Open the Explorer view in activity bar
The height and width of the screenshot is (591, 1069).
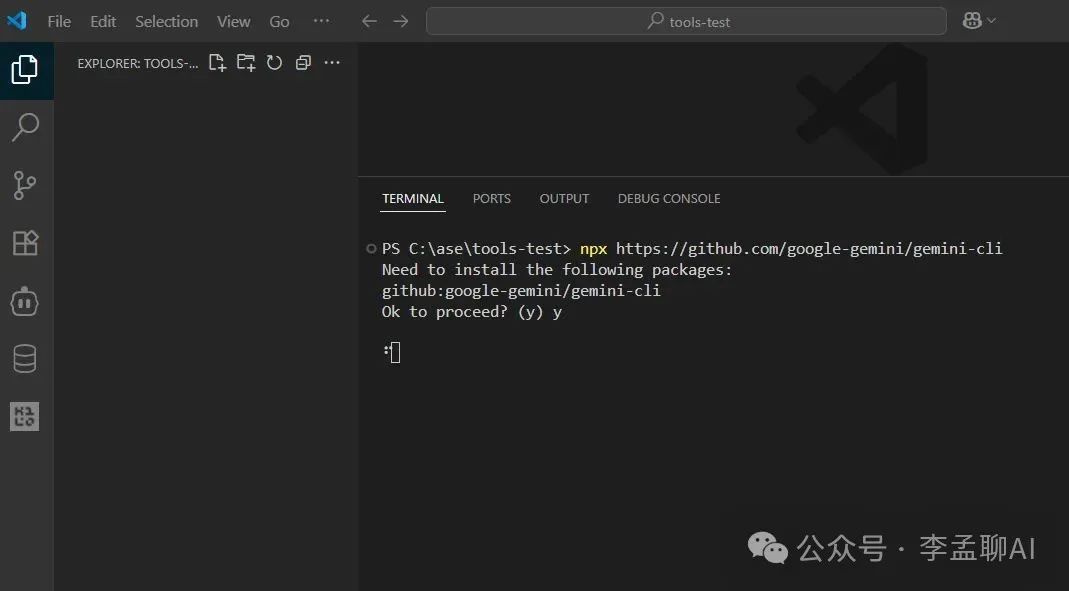(x=25, y=70)
